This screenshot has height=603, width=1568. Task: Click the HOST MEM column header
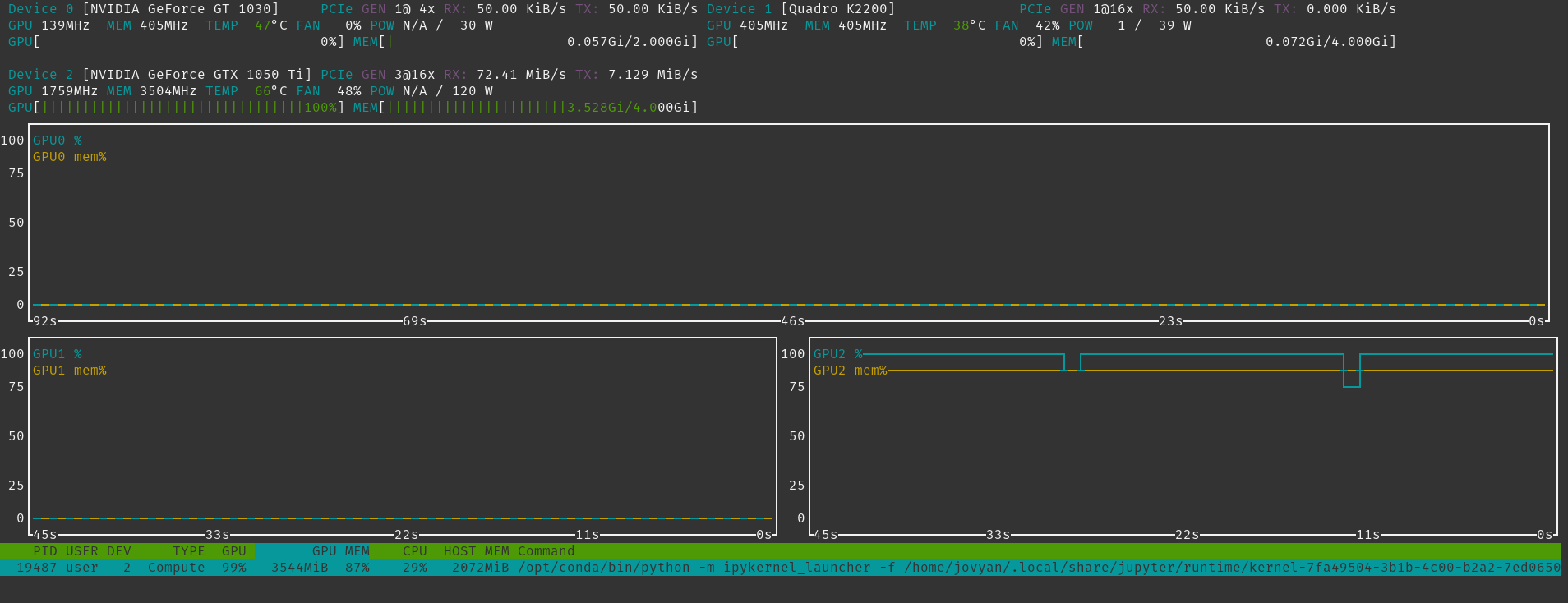pos(477,551)
